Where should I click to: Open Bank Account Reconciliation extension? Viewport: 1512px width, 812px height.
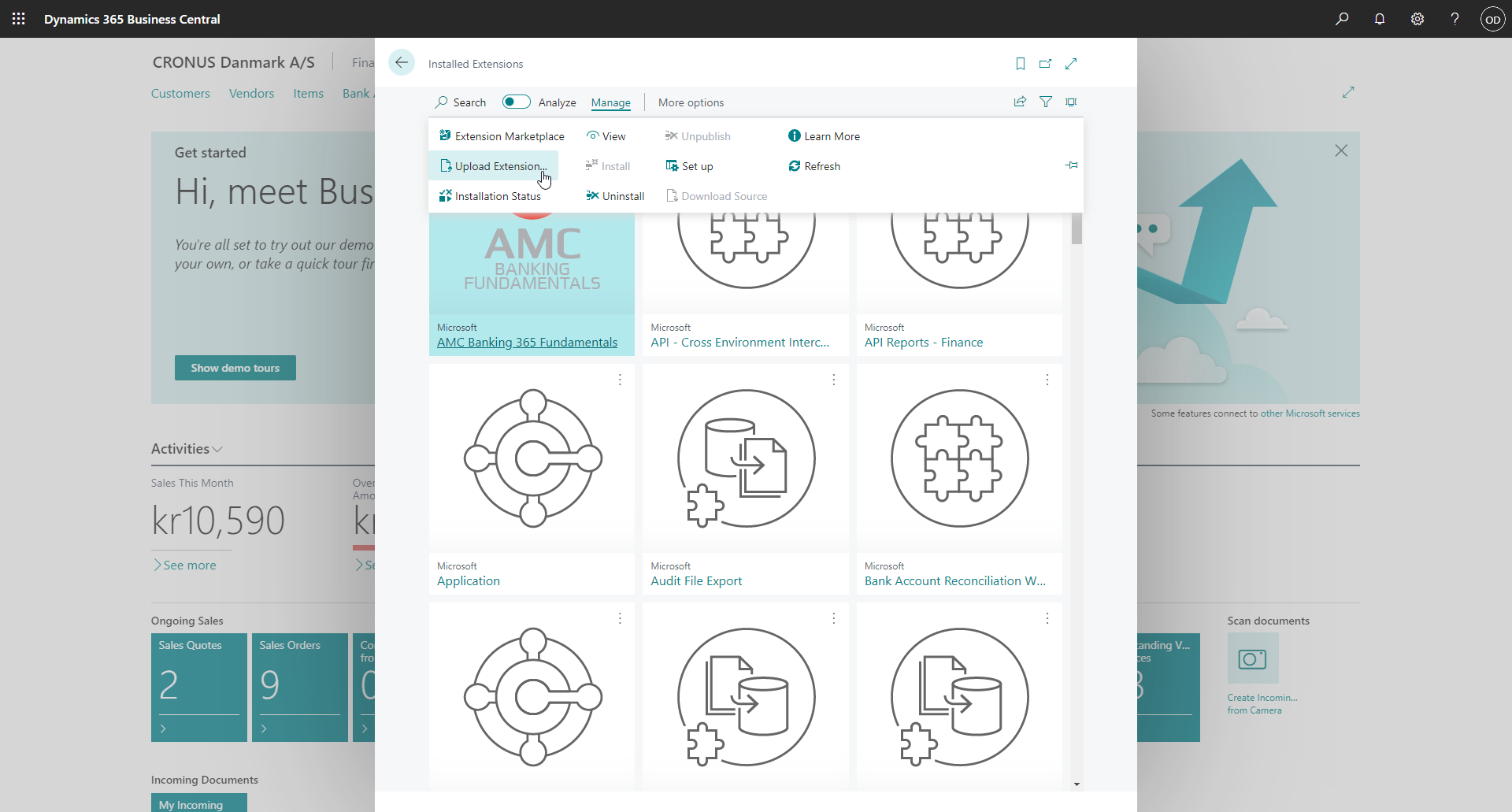click(x=955, y=581)
